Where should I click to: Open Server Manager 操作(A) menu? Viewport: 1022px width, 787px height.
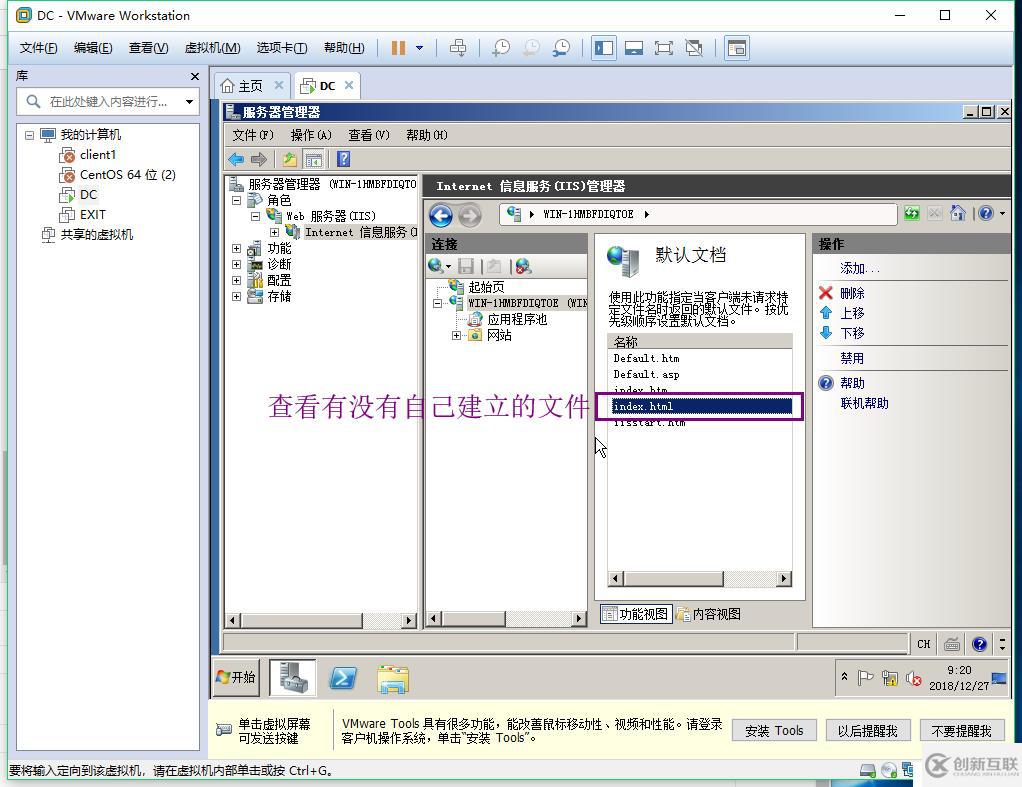tap(311, 135)
